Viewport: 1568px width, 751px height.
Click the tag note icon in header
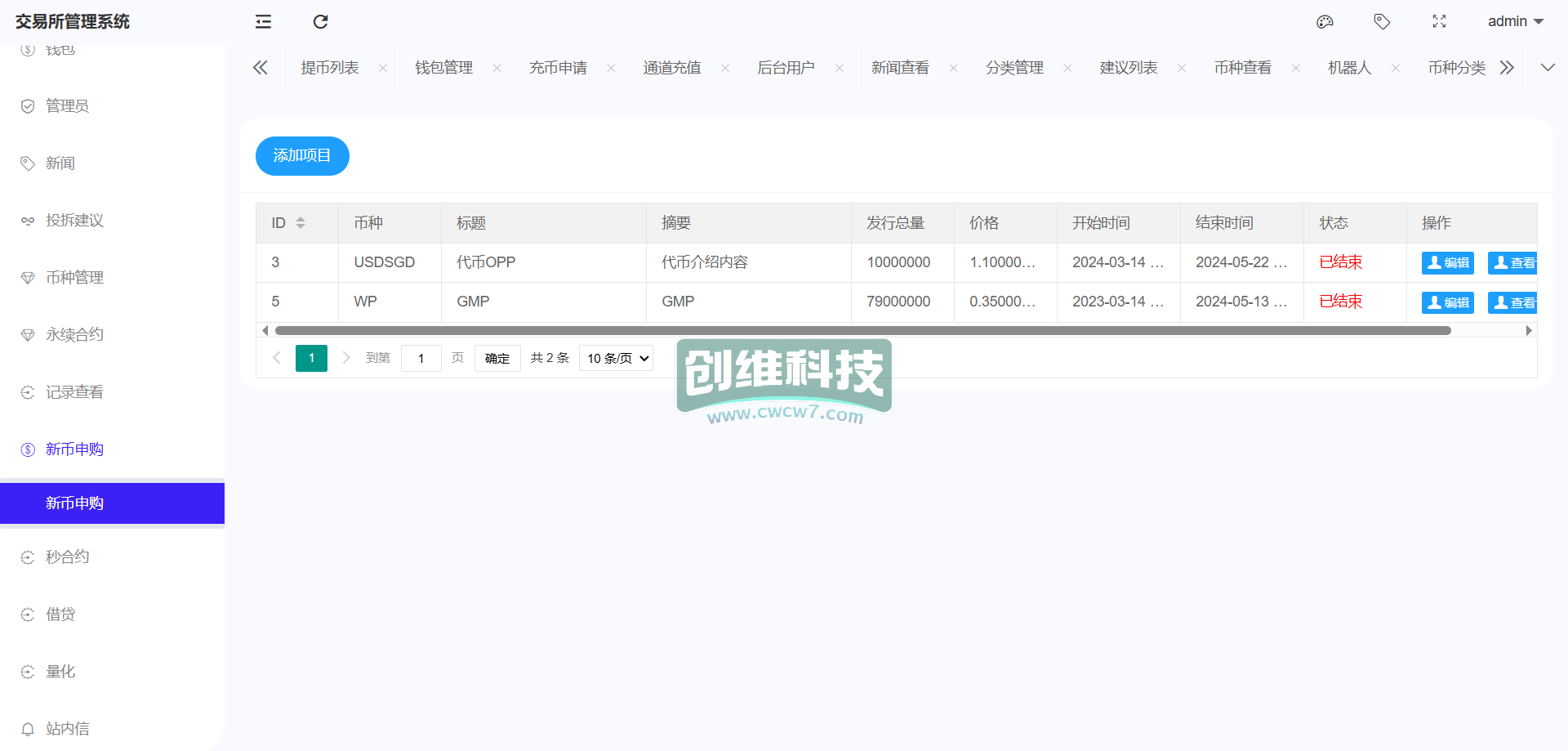click(1382, 22)
